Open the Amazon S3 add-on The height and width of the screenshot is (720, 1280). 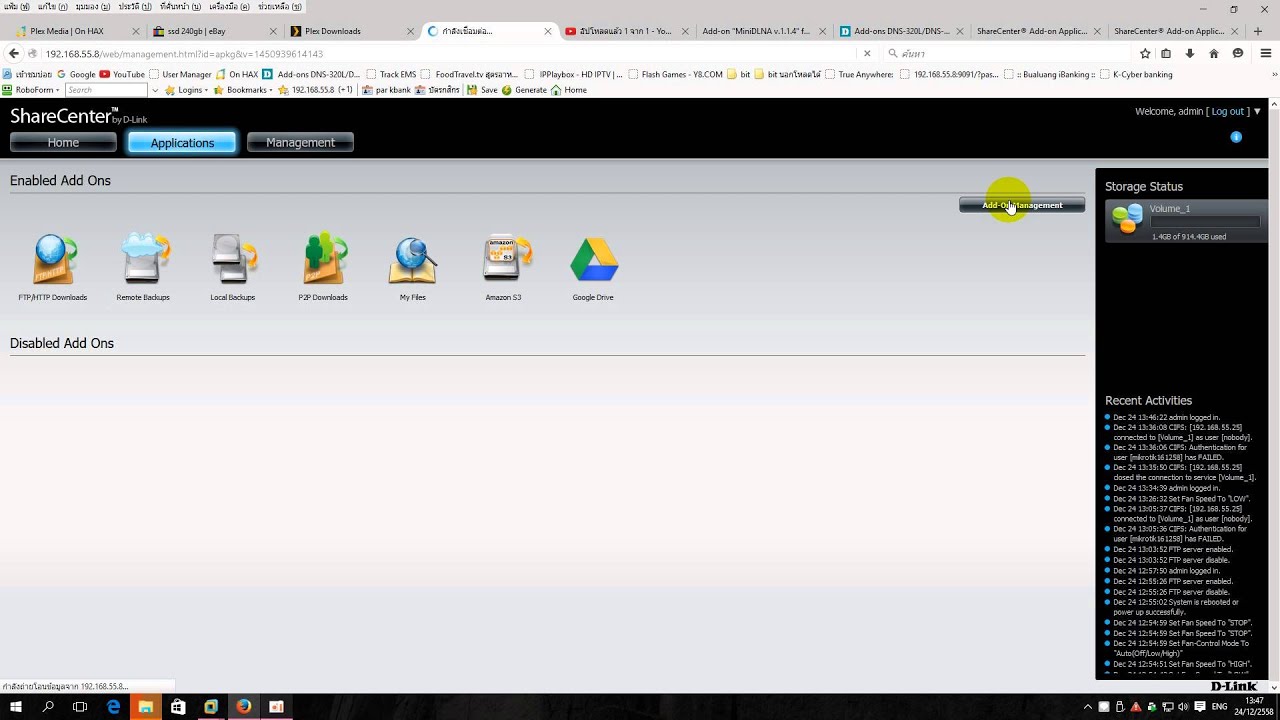[x=503, y=267]
